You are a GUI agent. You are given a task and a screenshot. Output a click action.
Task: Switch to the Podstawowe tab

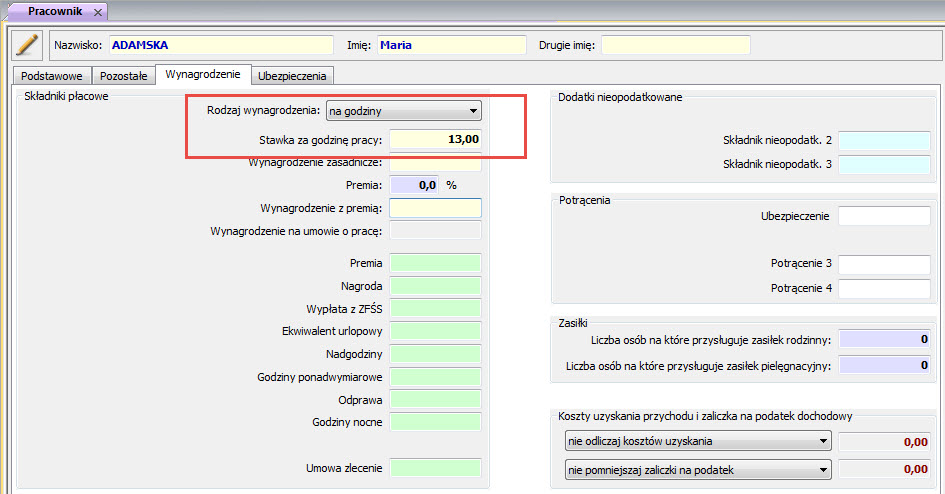pos(51,76)
